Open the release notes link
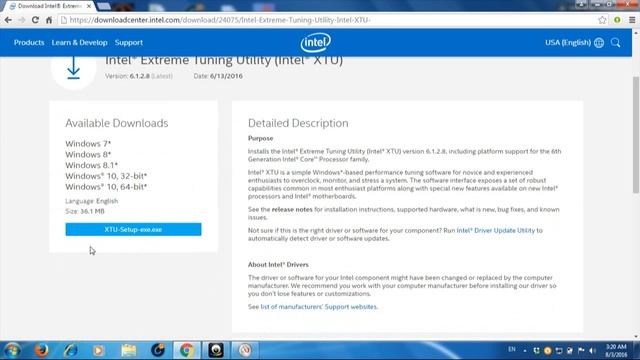 pos(292,209)
